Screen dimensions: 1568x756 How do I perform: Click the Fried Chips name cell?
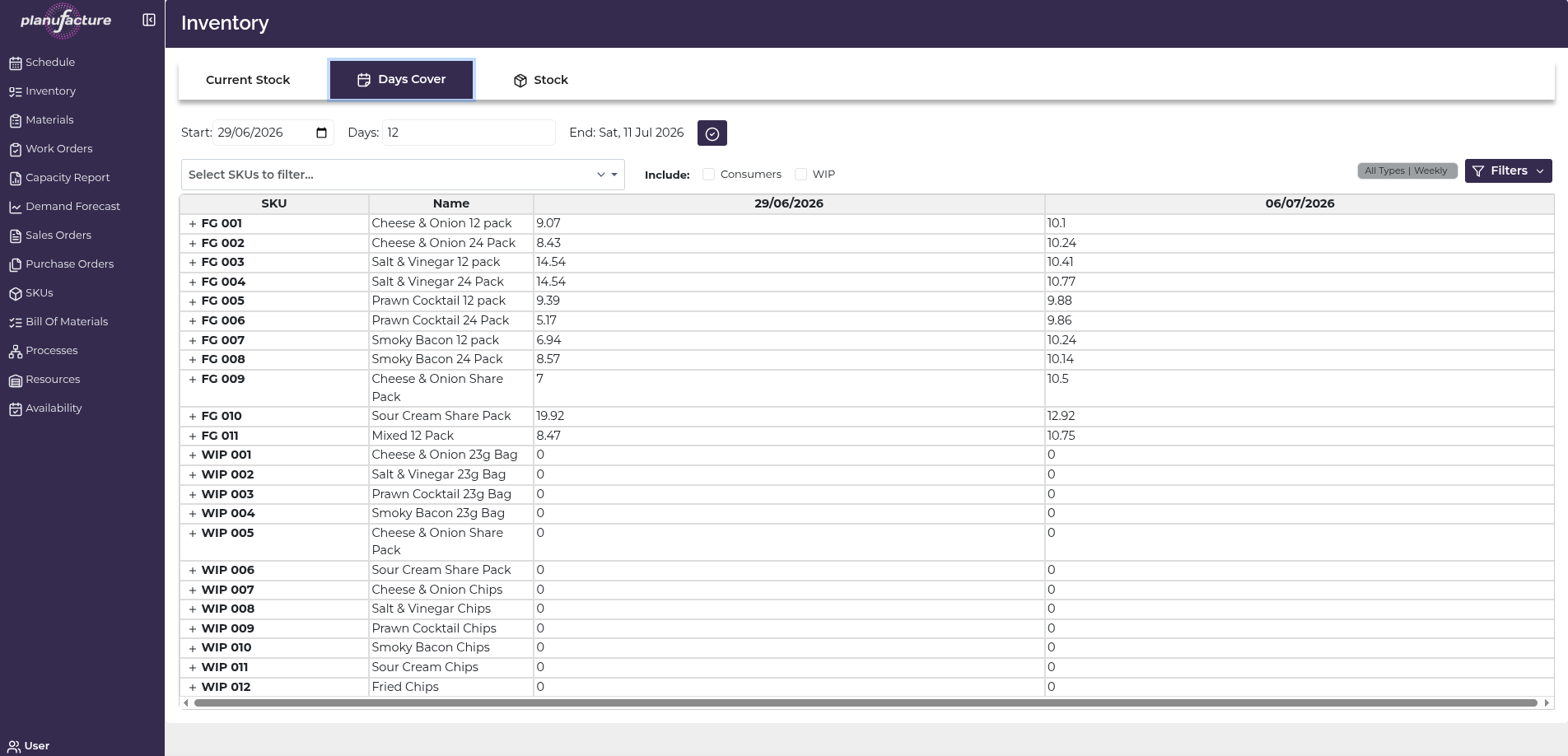tap(451, 687)
